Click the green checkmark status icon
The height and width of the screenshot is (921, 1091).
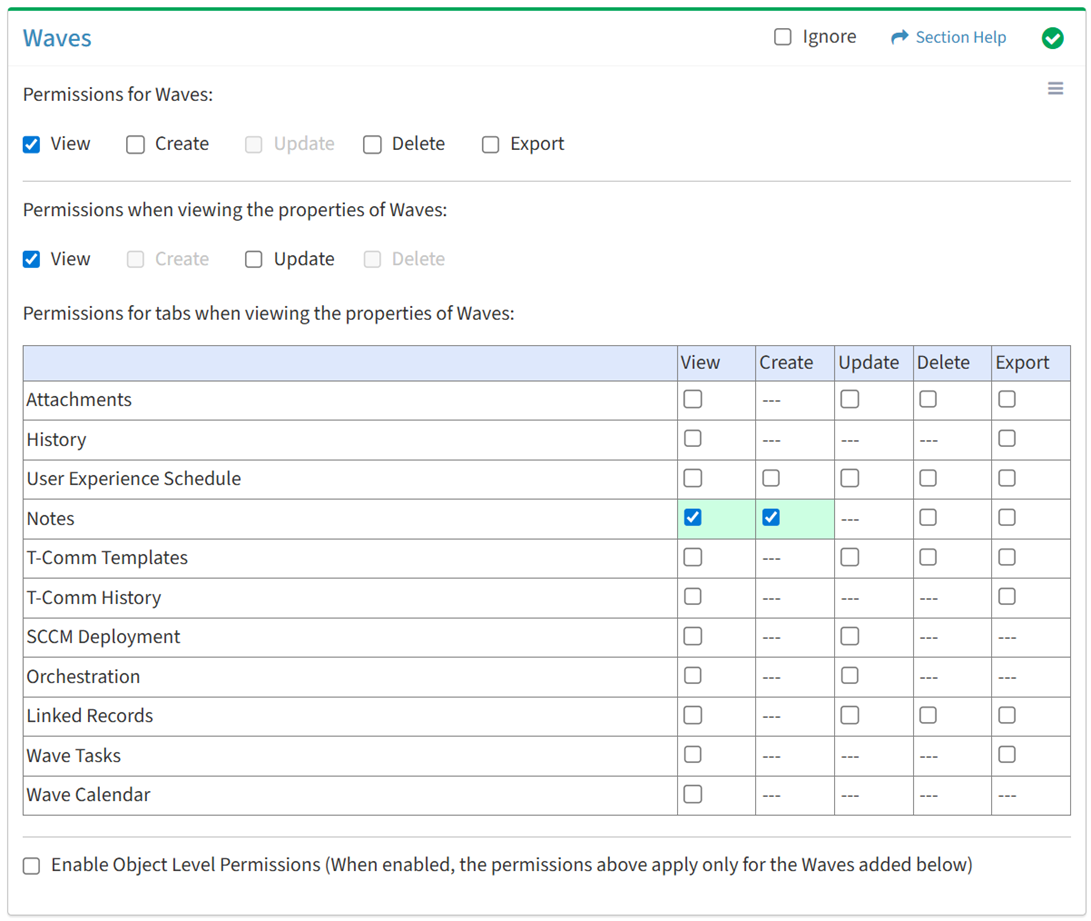point(1052,38)
